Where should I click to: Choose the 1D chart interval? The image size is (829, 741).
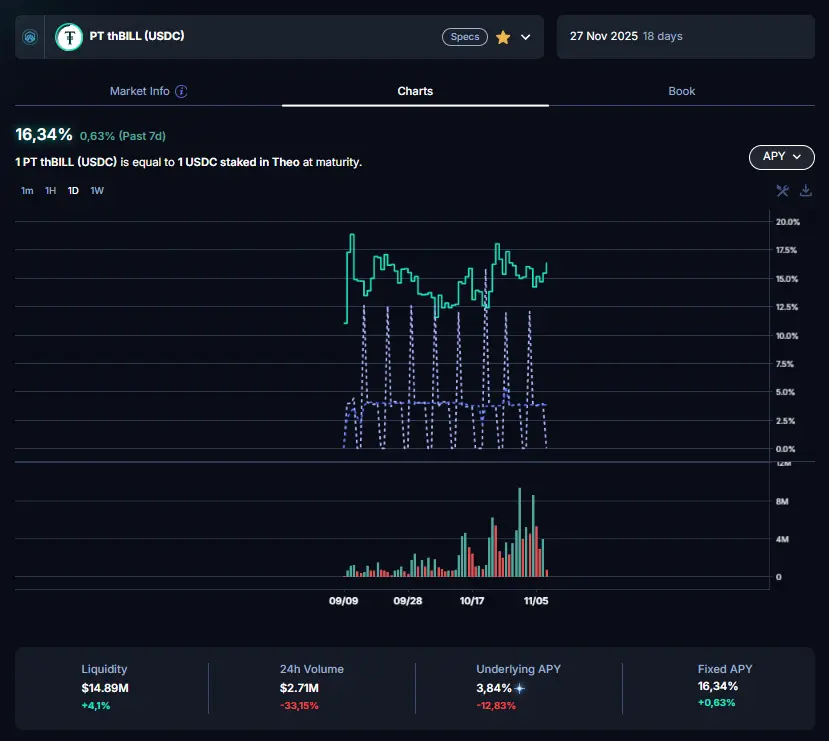point(73,191)
